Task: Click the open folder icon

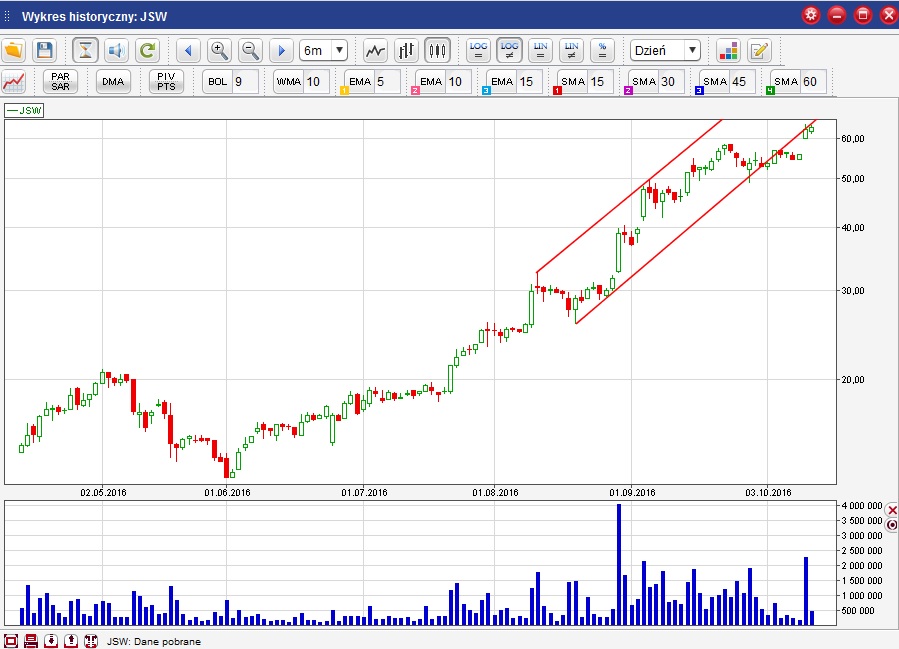Action: pos(14,50)
